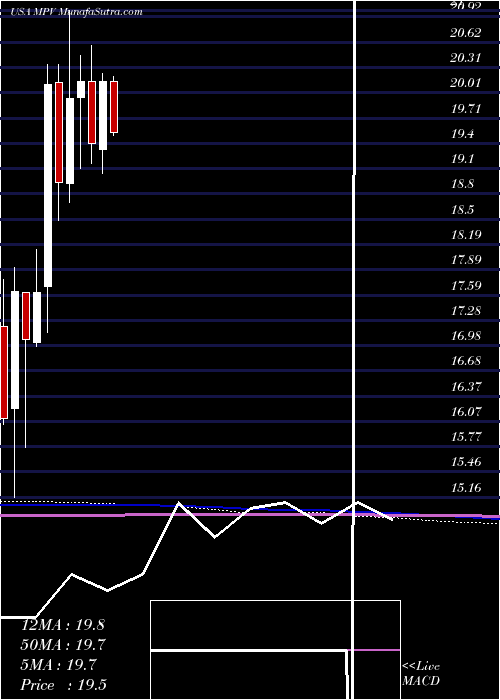Viewport: 500px width, 700px height.
Task: Click the 15.46 price axis label
Action: point(466,461)
